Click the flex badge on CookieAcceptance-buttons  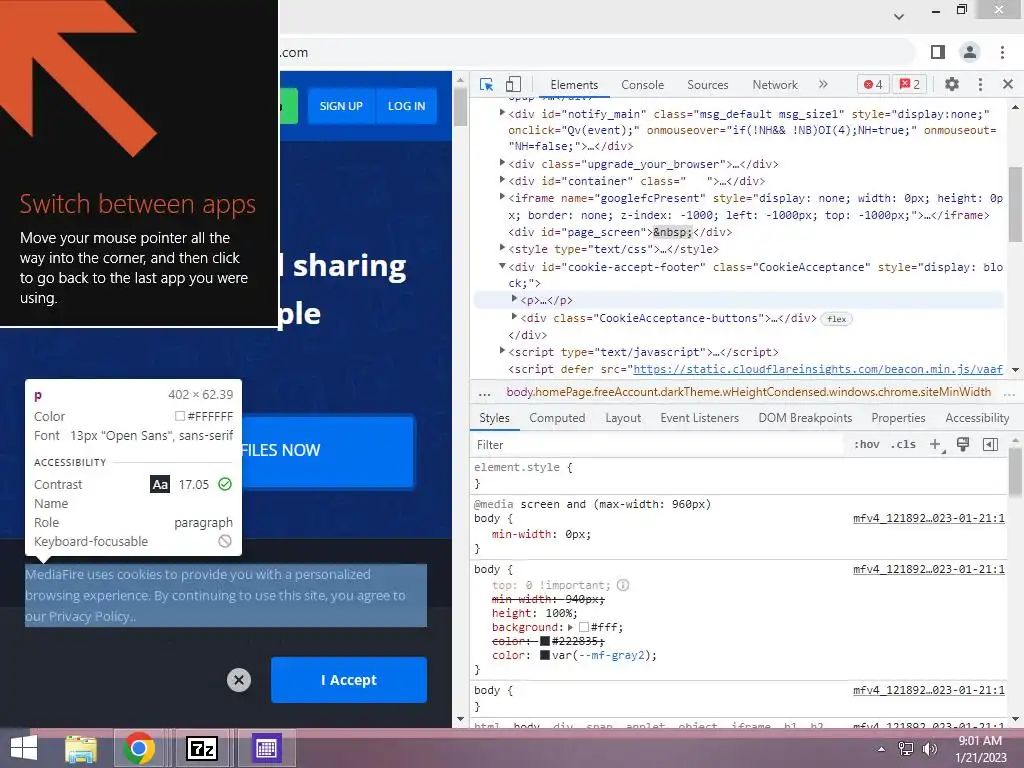[x=836, y=319]
